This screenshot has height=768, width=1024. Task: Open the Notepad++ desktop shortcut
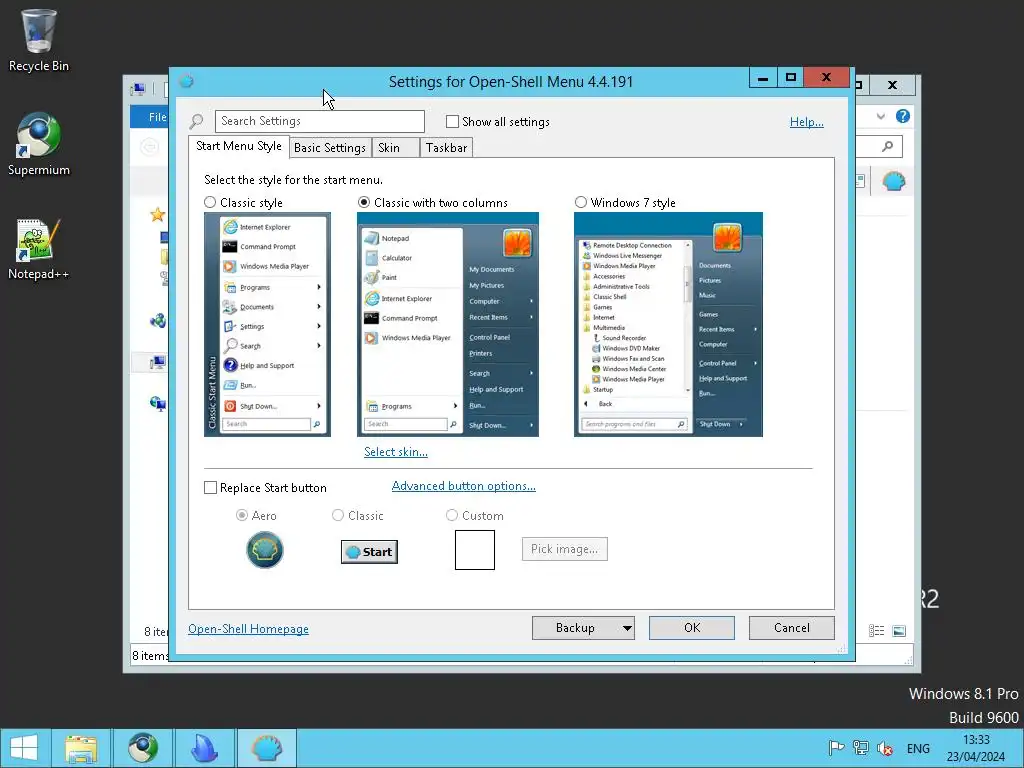39,249
